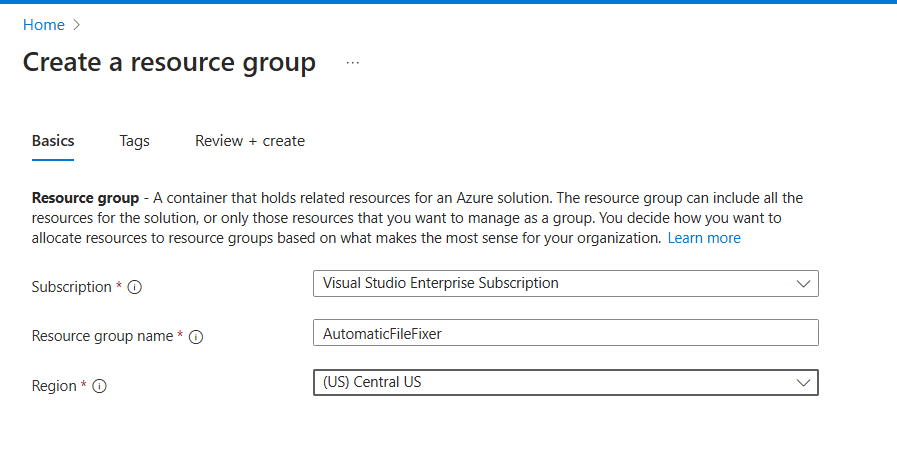Focus the AutomaticFileFixer name input field
This screenshot has height=459, width=897.
(565, 333)
